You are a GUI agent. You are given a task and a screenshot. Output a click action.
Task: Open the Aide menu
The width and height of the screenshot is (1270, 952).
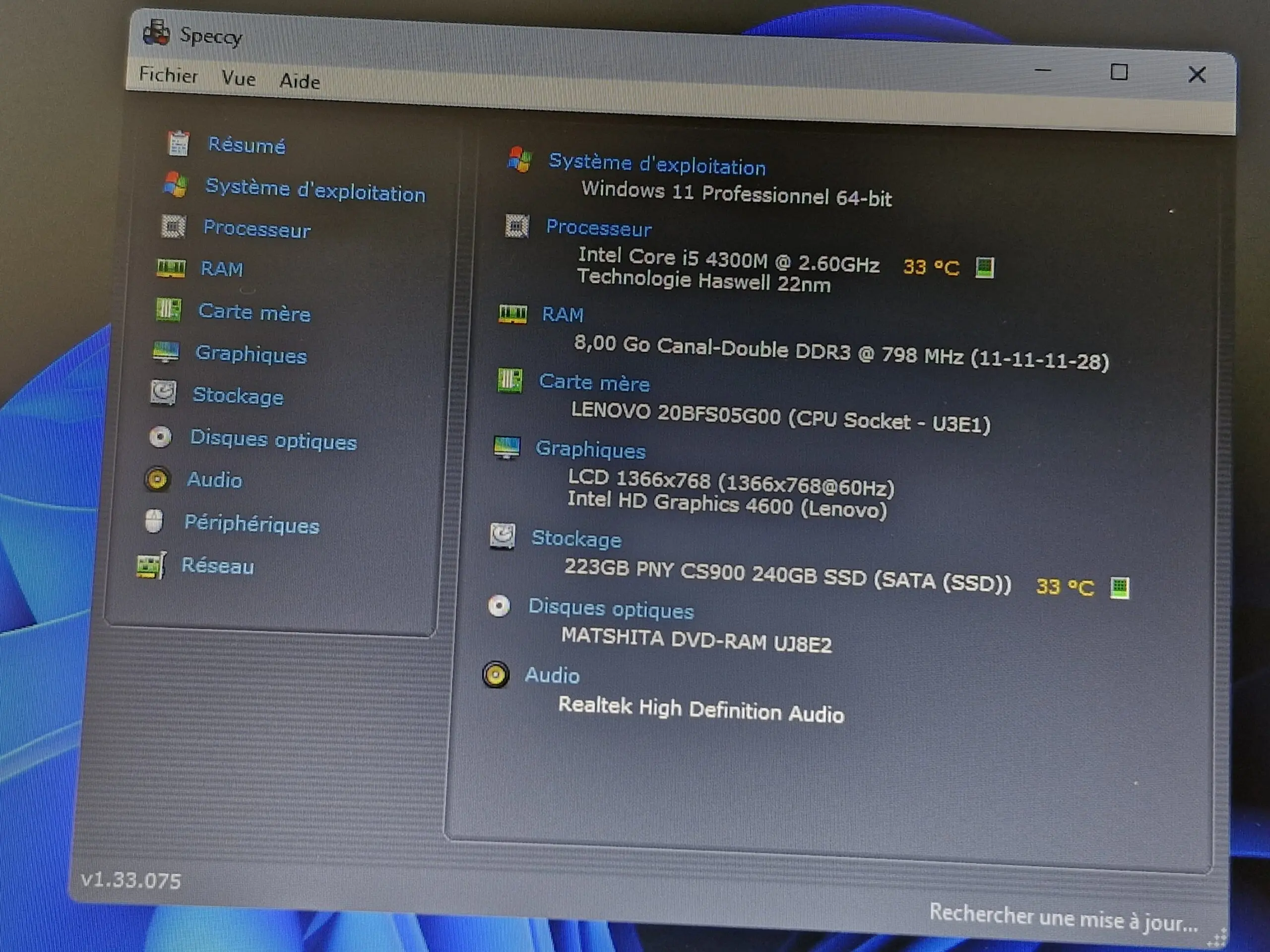coord(299,81)
